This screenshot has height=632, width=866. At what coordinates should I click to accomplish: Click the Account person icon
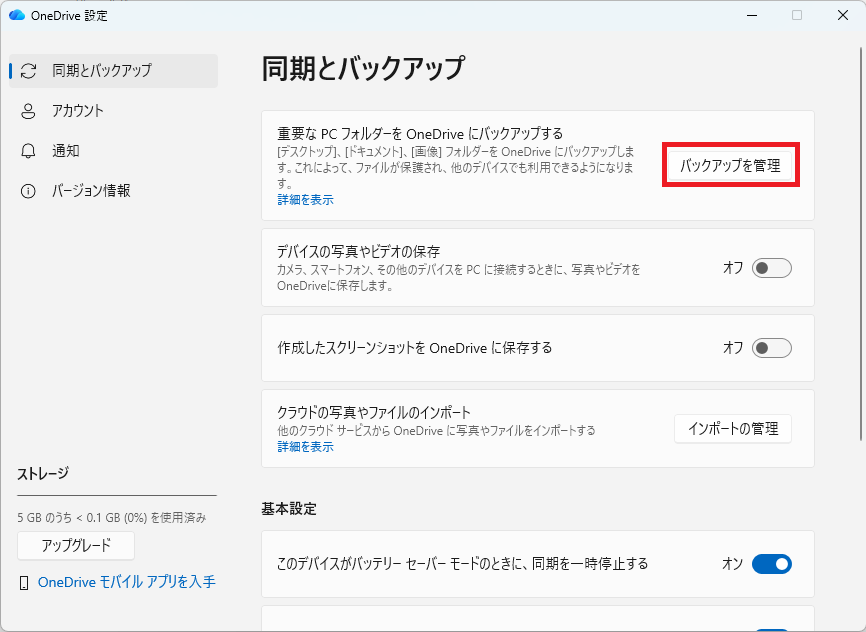point(29,111)
